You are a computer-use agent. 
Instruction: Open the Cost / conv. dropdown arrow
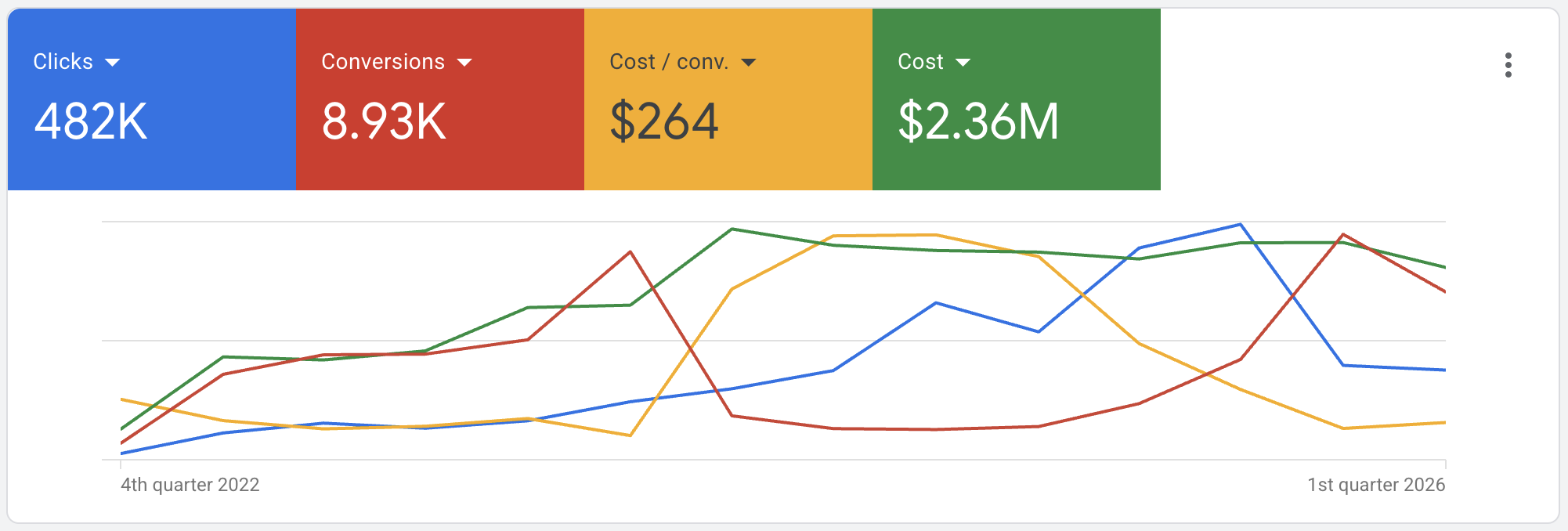(748, 63)
